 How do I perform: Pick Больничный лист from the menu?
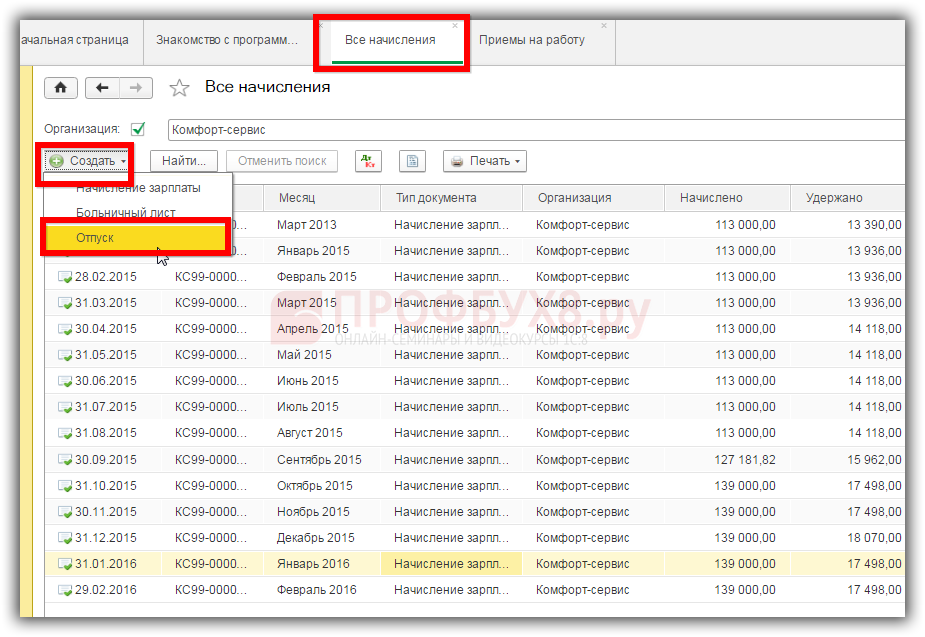click(x=126, y=212)
